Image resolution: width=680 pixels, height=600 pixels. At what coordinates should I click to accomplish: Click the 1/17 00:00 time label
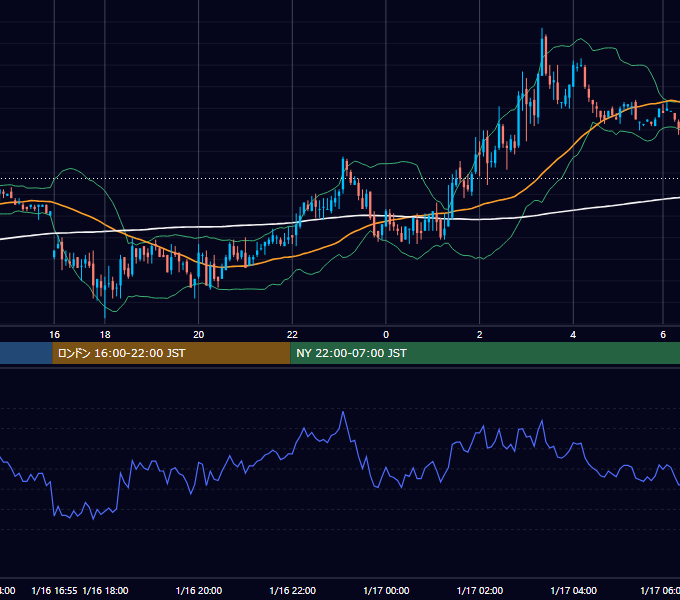[386, 590]
